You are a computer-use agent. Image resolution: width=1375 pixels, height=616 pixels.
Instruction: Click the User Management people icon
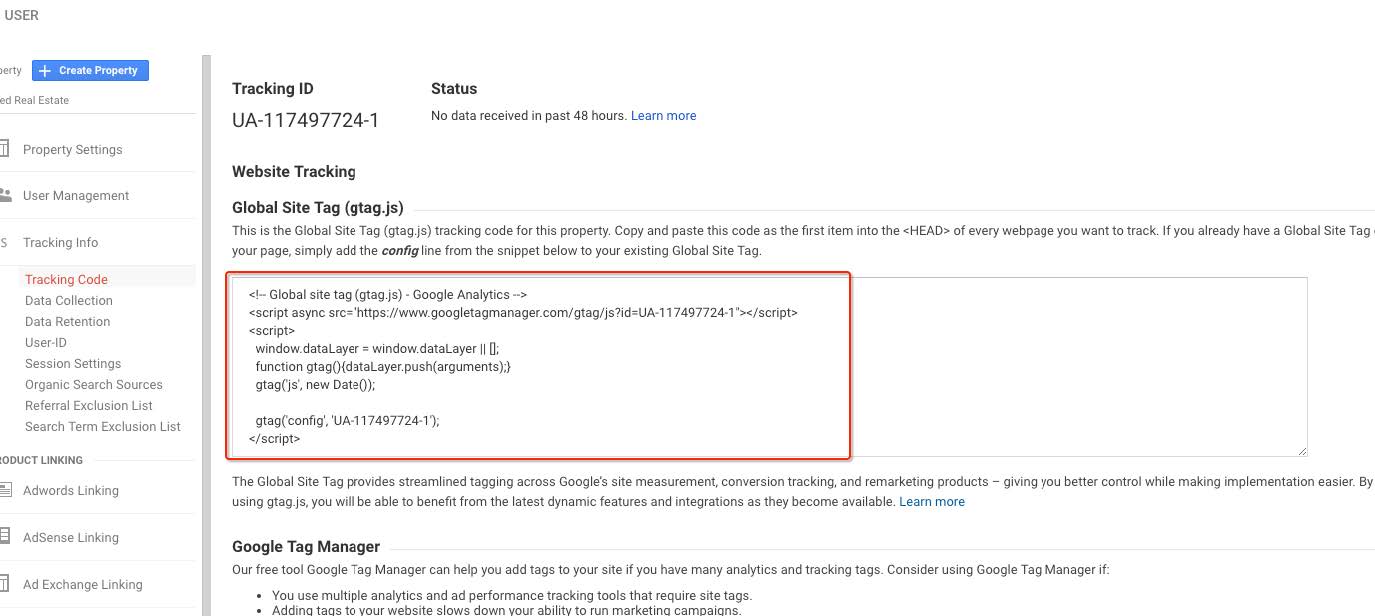coord(5,195)
